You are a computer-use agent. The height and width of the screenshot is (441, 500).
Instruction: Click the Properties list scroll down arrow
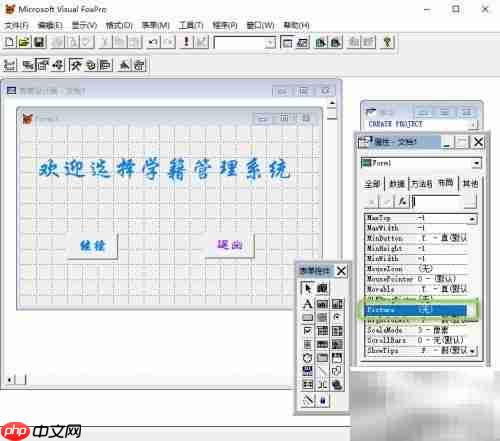click(x=472, y=351)
